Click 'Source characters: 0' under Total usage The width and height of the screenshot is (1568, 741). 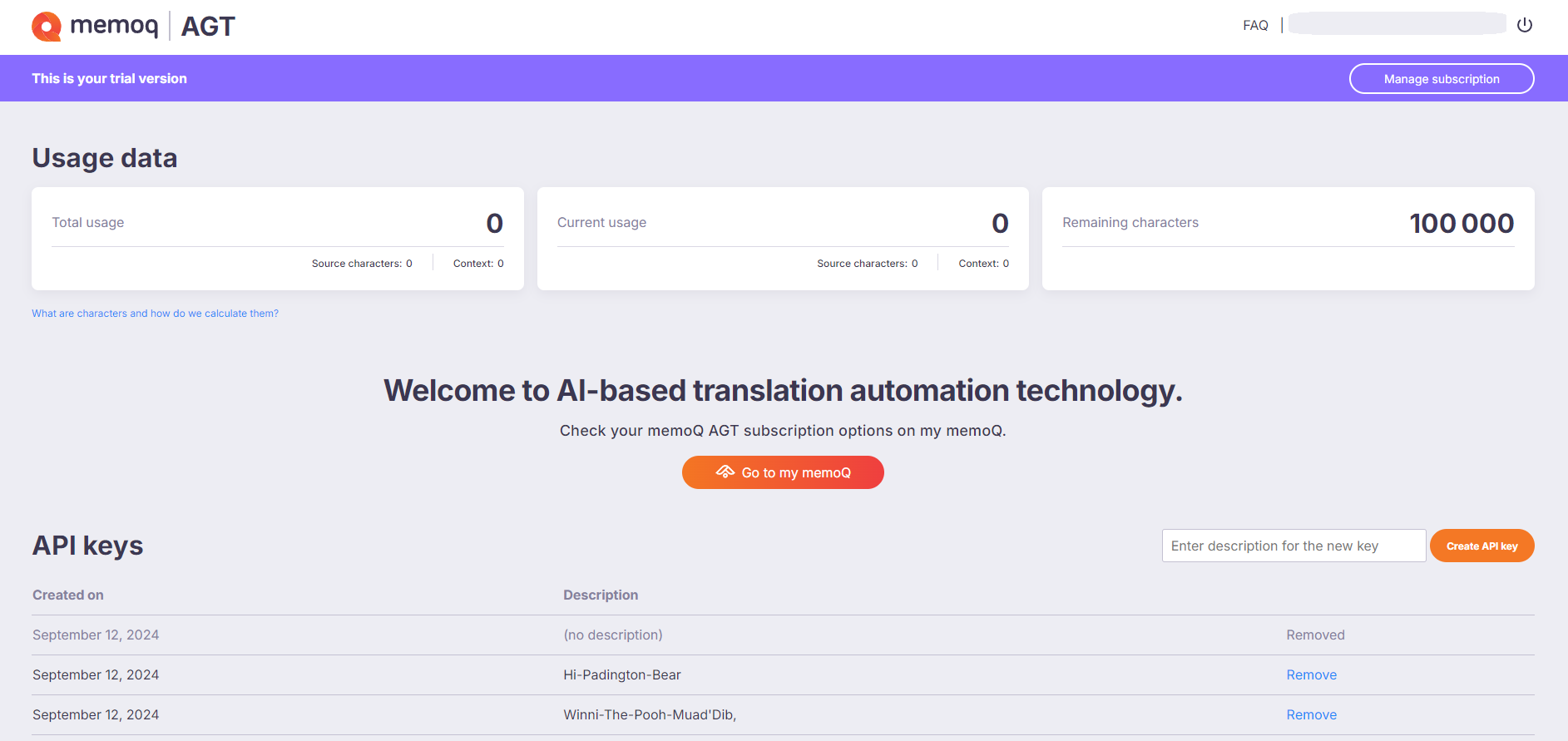tap(362, 264)
